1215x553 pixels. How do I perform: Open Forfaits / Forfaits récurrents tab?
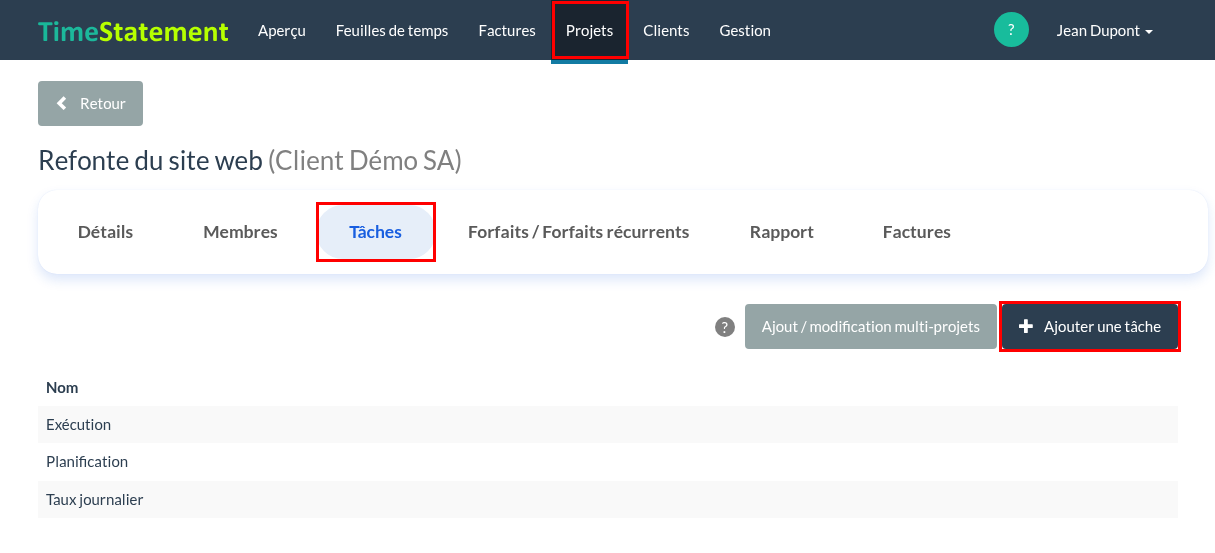pyautogui.click(x=578, y=232)
